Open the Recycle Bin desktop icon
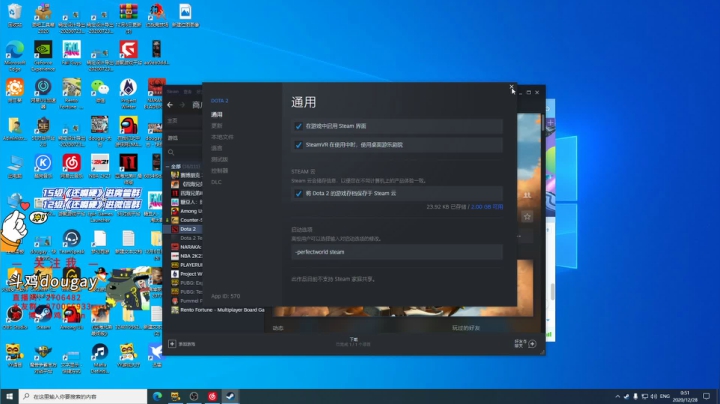The width and height of the screenshot is (720, 404). click(15, 15)
